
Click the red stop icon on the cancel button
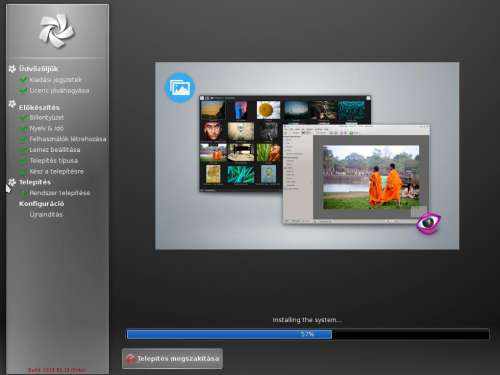click(x=130, y=359)
